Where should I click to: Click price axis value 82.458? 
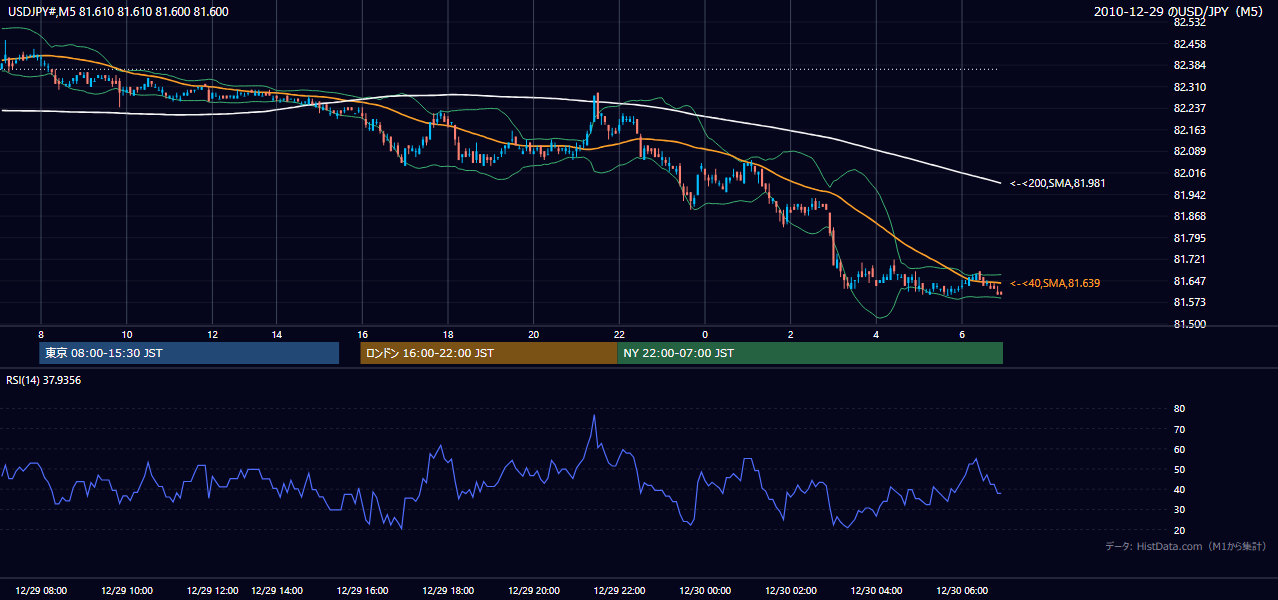[x=1191, y=44]
